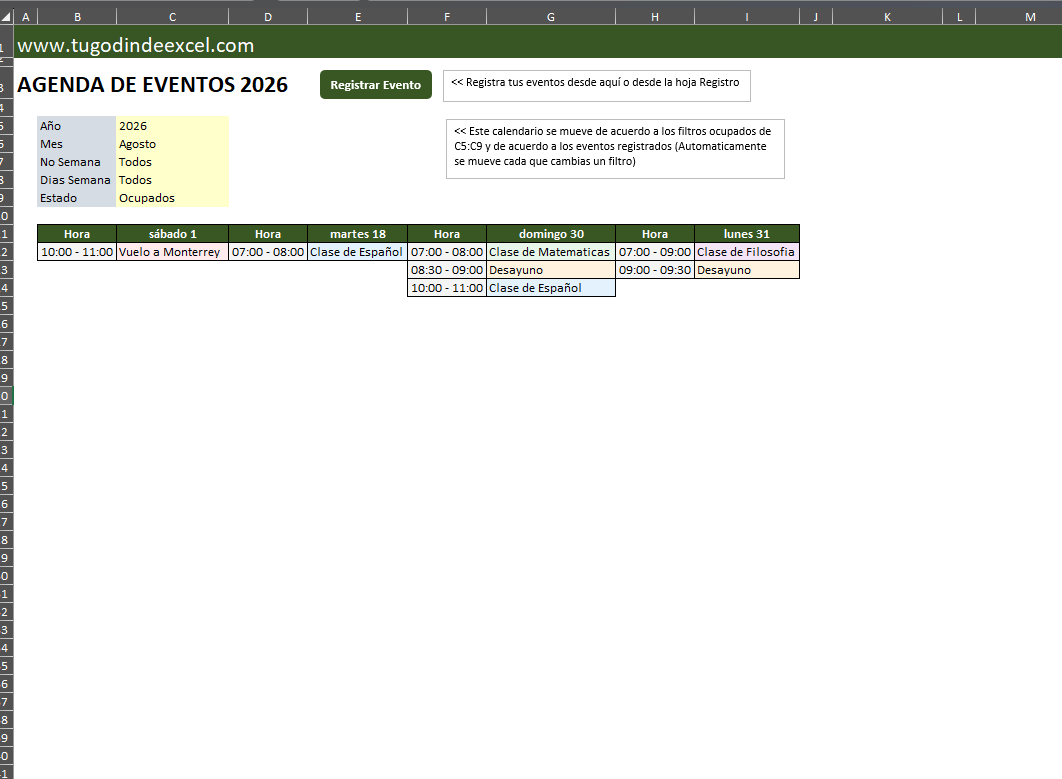This screenshot has height=779, width=1062.
Task: Click the Mes label cell
Action: click(x=77, y=144)
